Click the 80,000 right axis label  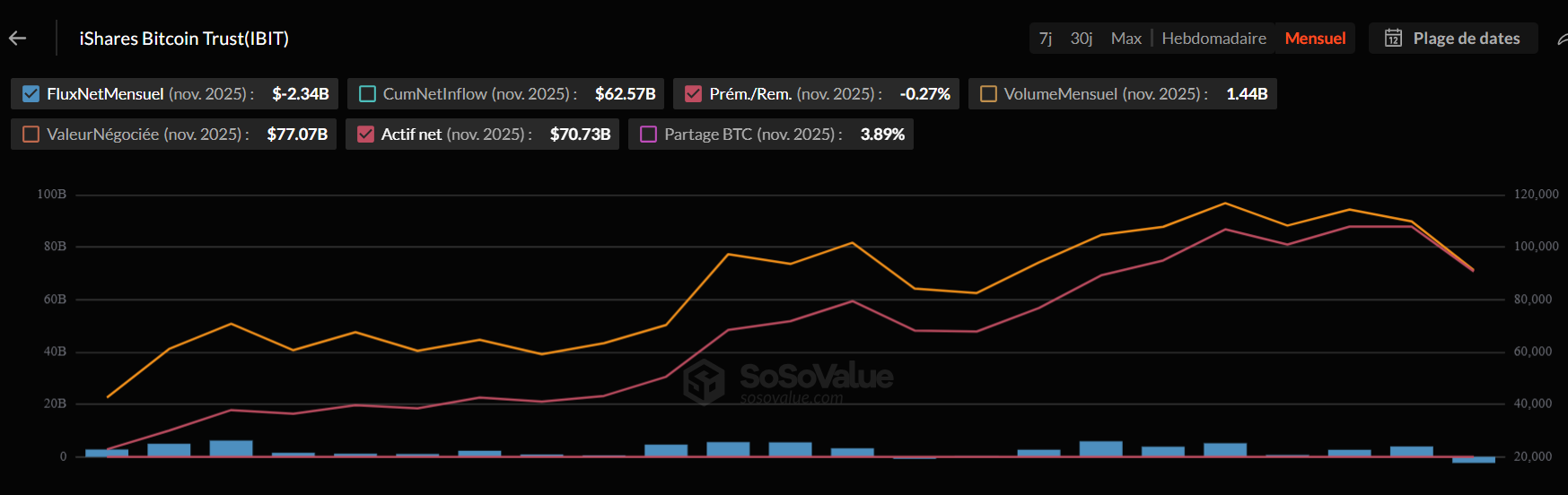(1533, 299)
